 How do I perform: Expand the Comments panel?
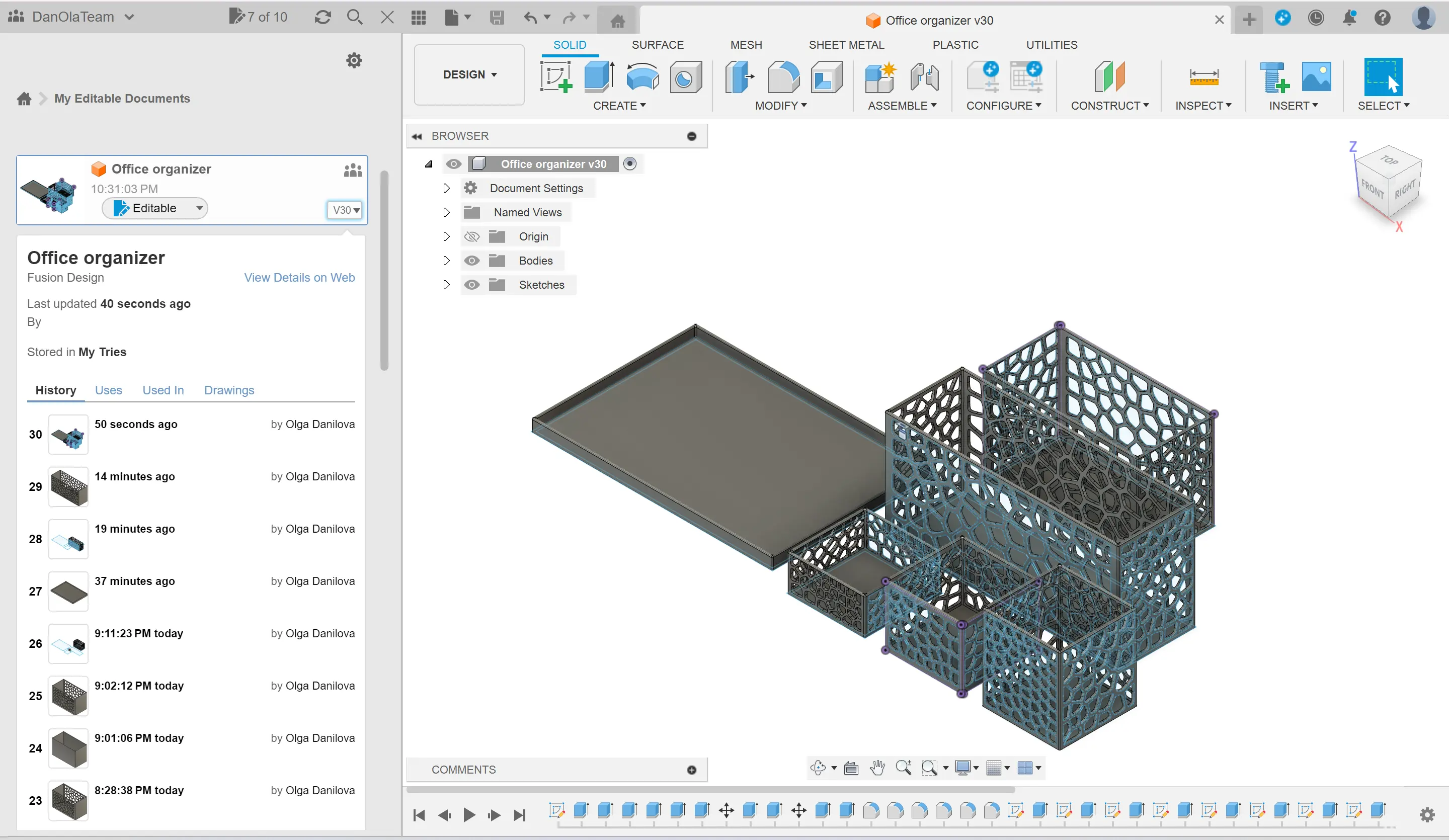(x=692, y=770)
